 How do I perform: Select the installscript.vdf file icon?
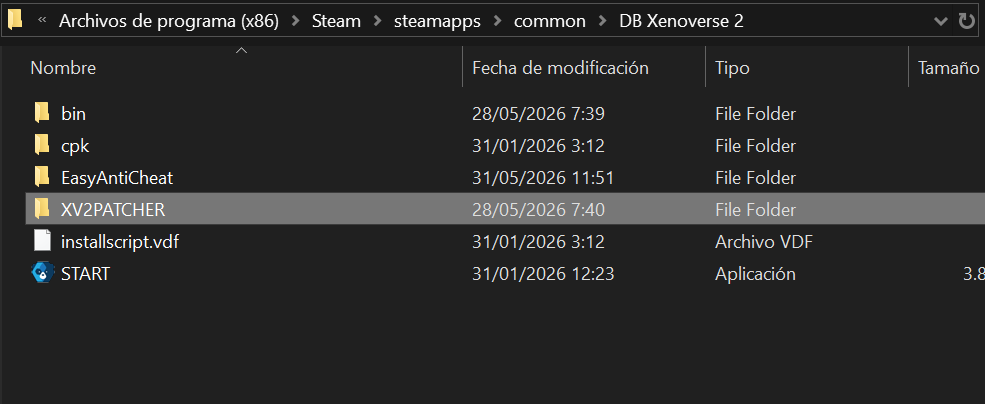(42, 241)
